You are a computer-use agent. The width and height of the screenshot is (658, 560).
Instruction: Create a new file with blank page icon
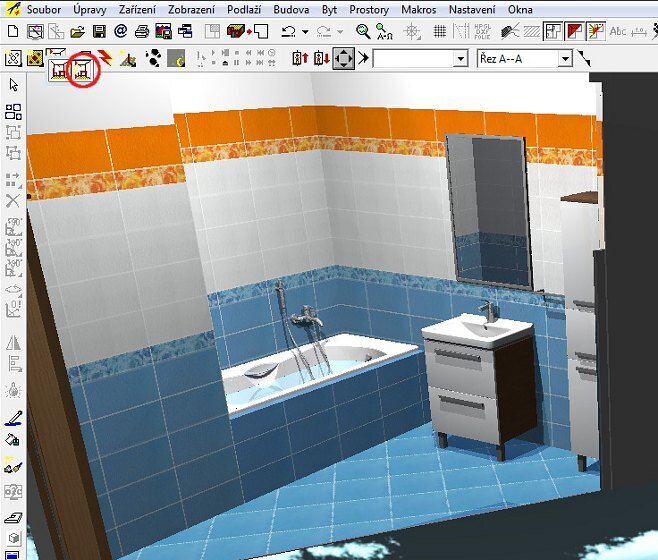(x=13, y=31)
